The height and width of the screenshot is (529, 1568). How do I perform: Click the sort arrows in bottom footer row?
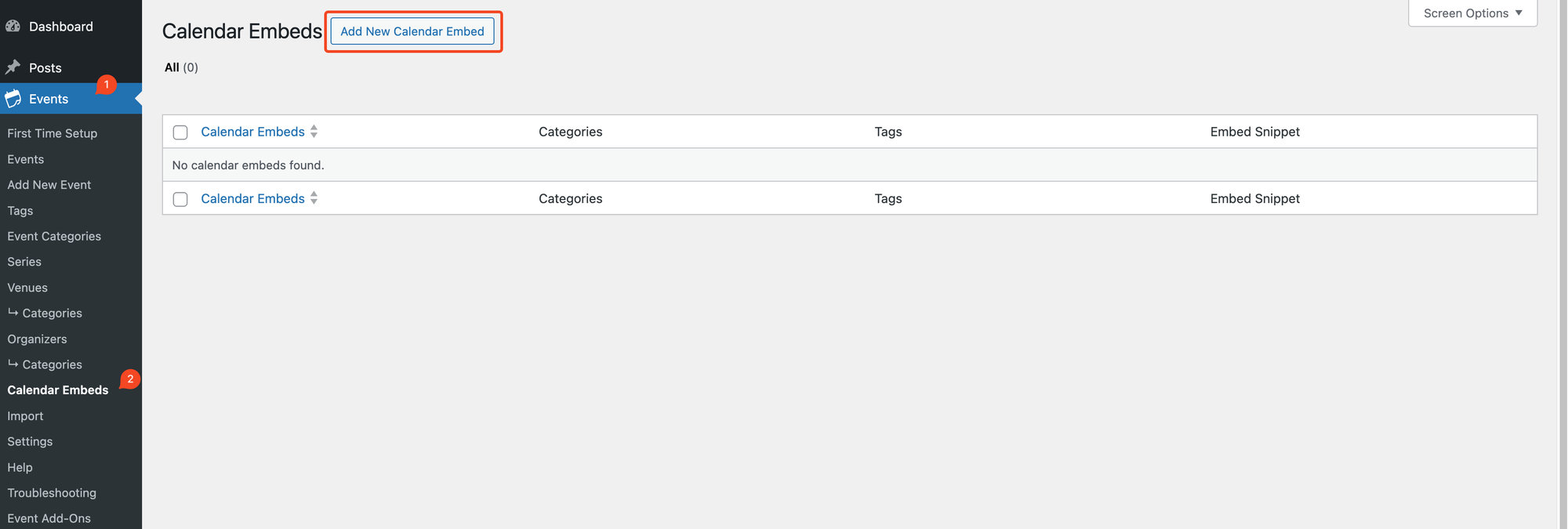coord(314,198)
